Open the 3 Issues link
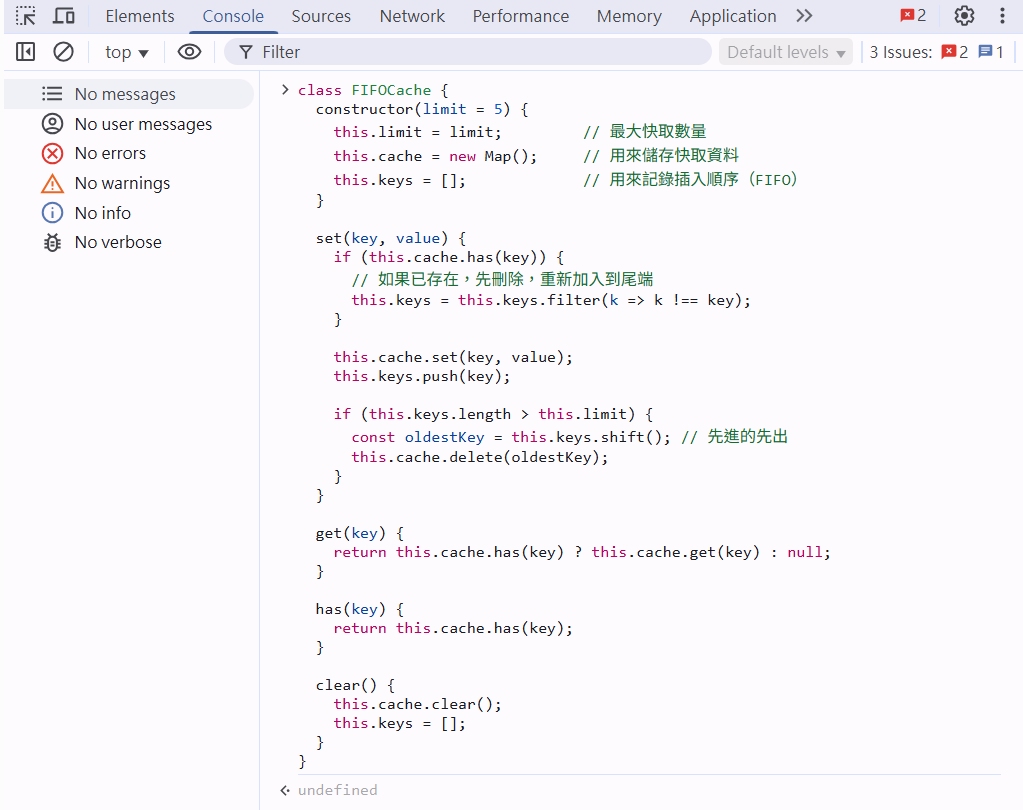 click(900, 52)
